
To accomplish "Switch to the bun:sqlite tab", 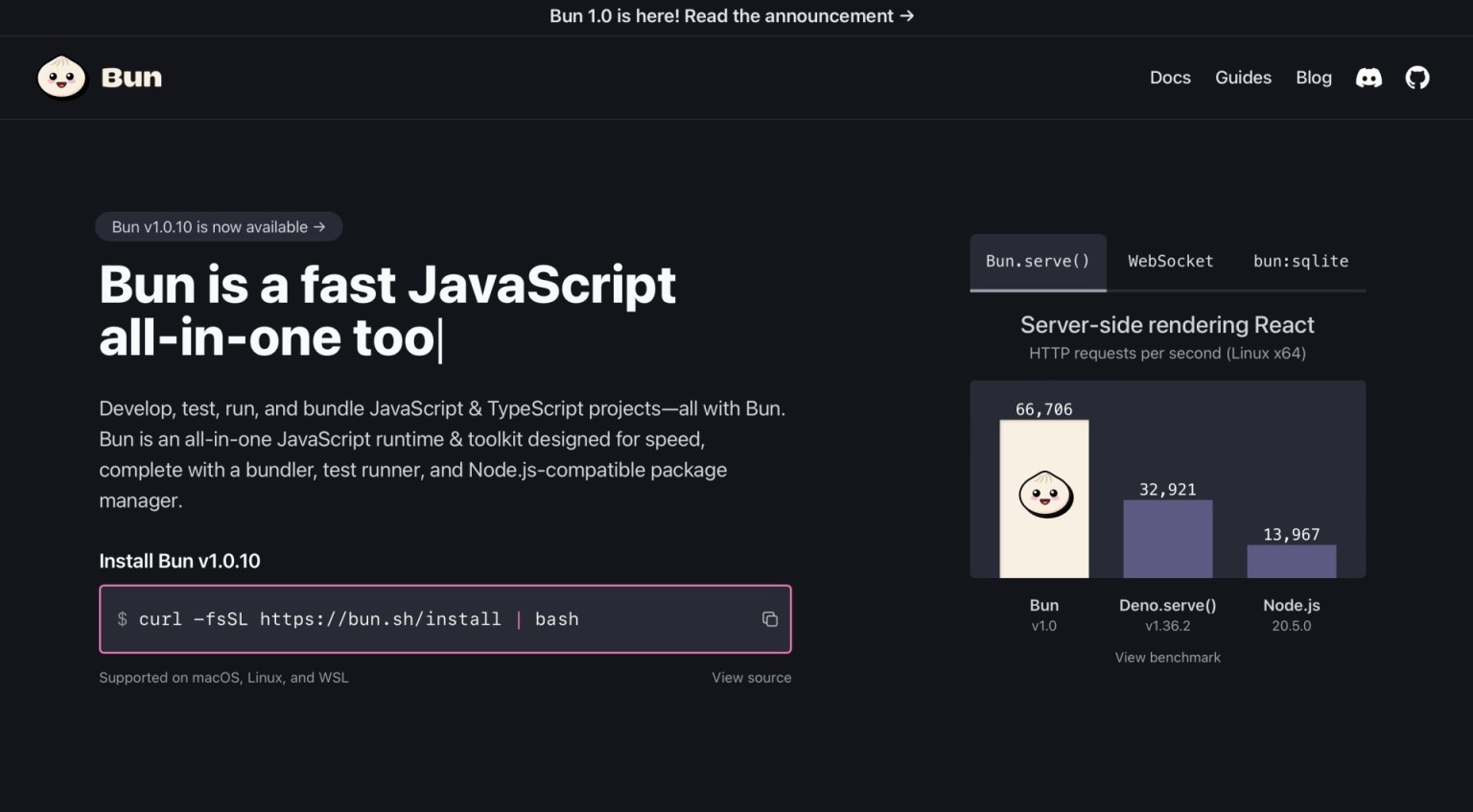I will pyautogui.click(x=1300, y=261).
